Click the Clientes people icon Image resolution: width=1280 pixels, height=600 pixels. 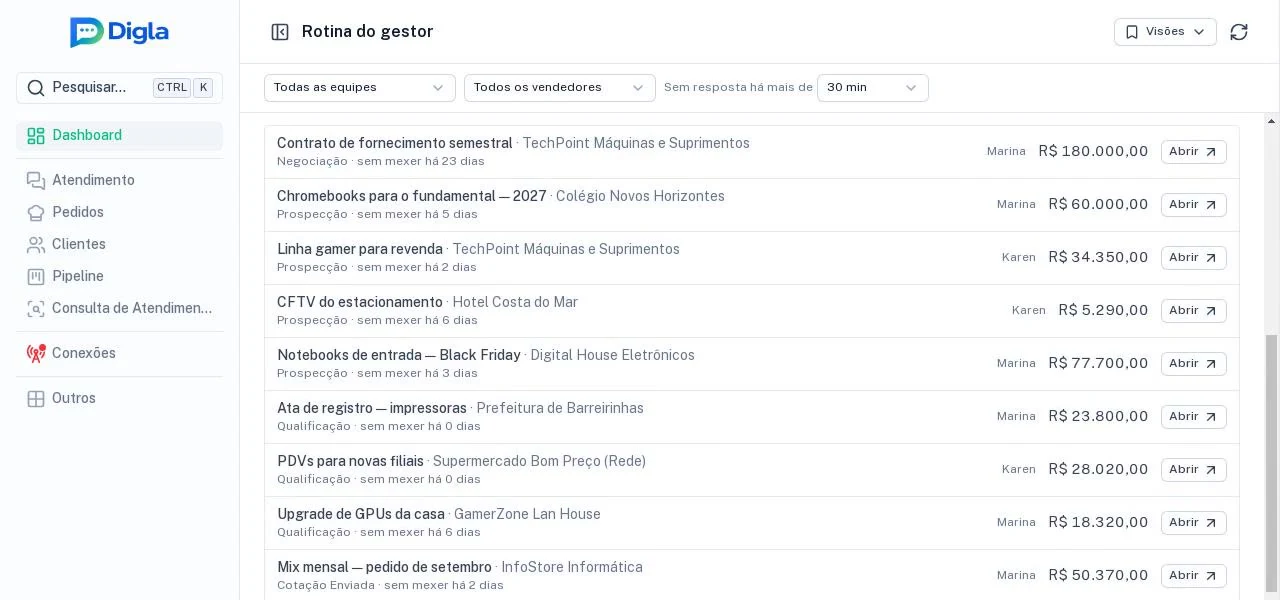(x=36, y=244)
